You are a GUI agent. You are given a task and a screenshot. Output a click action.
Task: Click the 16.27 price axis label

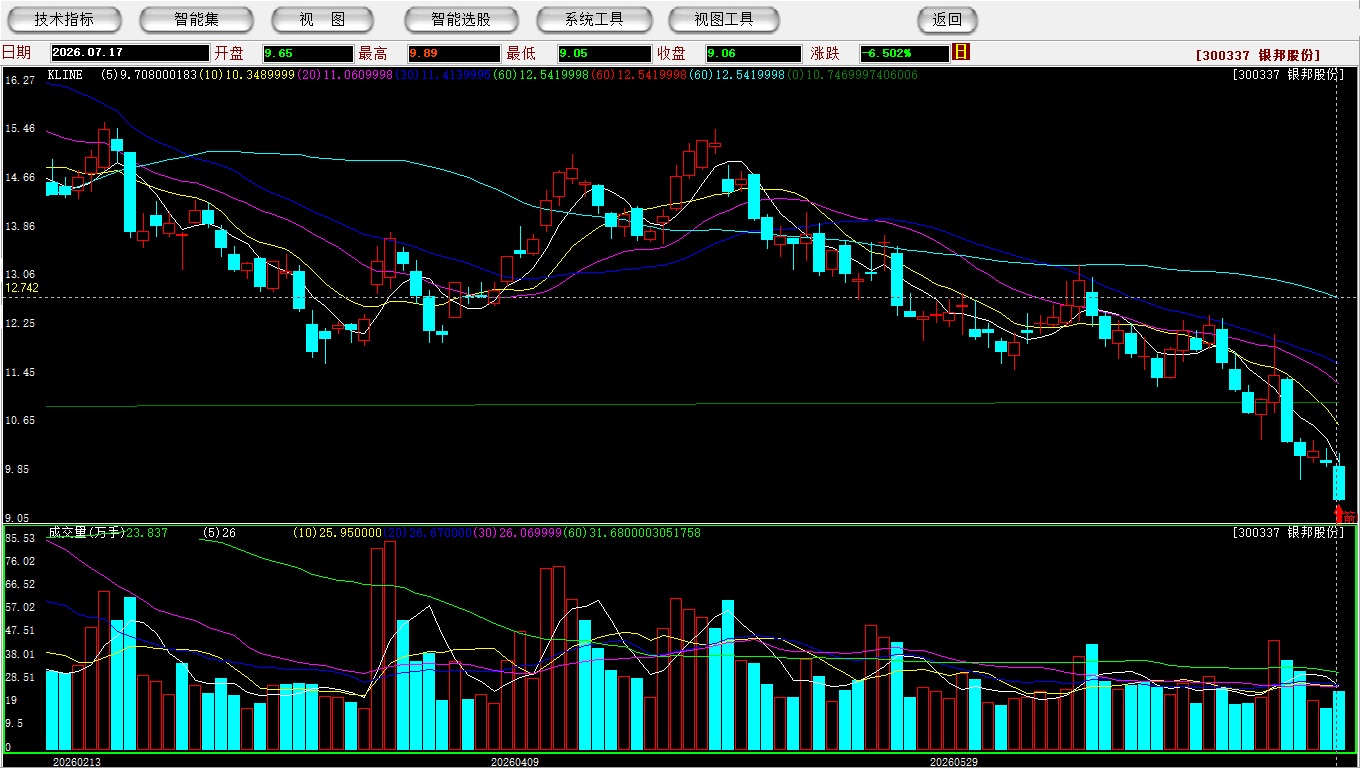(20, 80)
